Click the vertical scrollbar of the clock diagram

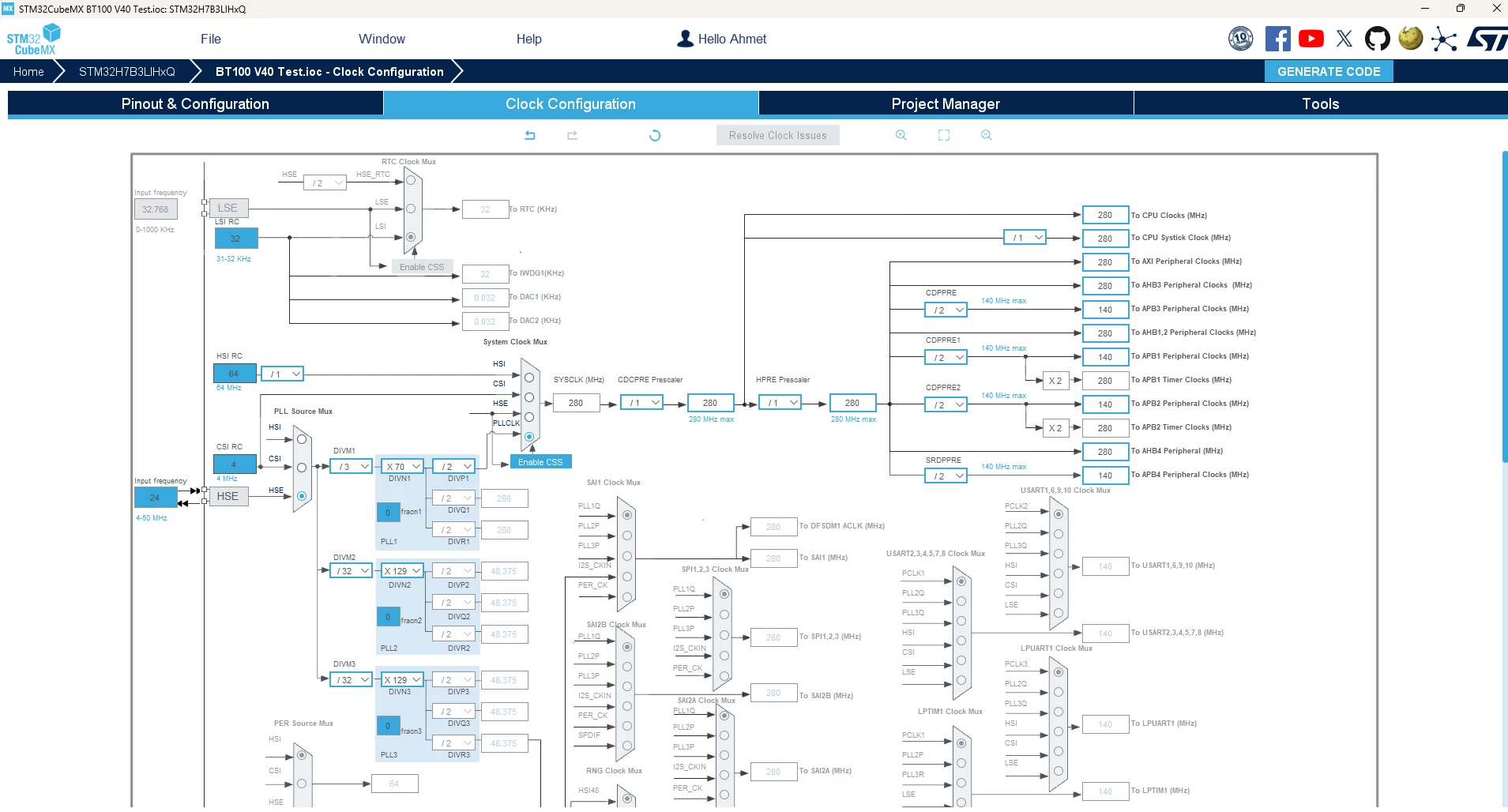click(x=1504, y=306)
